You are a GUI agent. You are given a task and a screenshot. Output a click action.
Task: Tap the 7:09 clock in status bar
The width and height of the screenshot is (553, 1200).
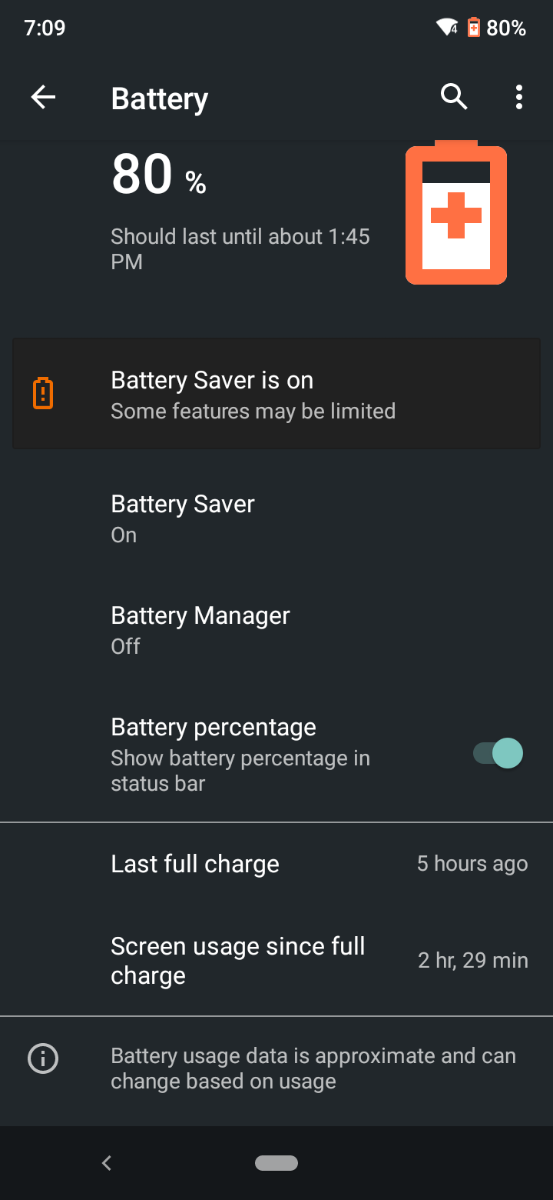tap(45, 28)
